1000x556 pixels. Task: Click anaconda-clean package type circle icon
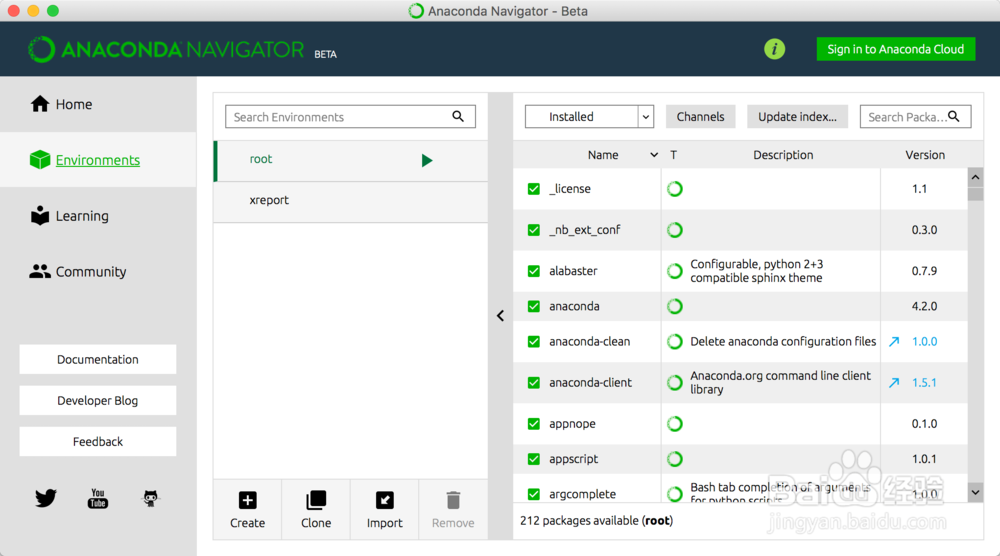coord(675,342)
